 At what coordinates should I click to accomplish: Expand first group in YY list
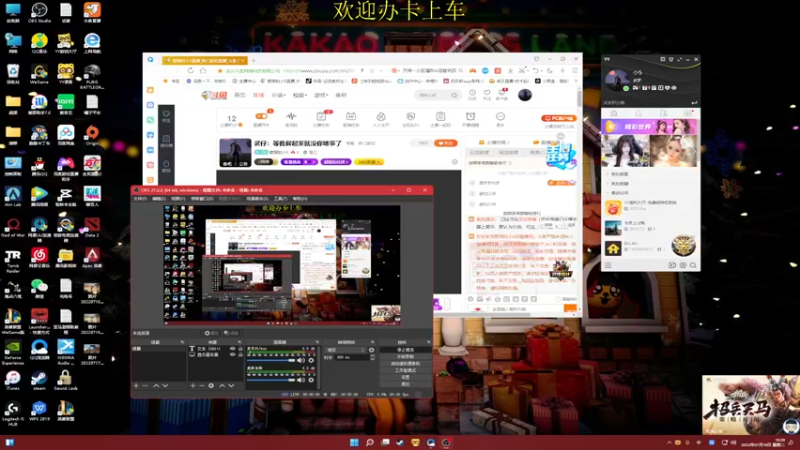(608, 174)
